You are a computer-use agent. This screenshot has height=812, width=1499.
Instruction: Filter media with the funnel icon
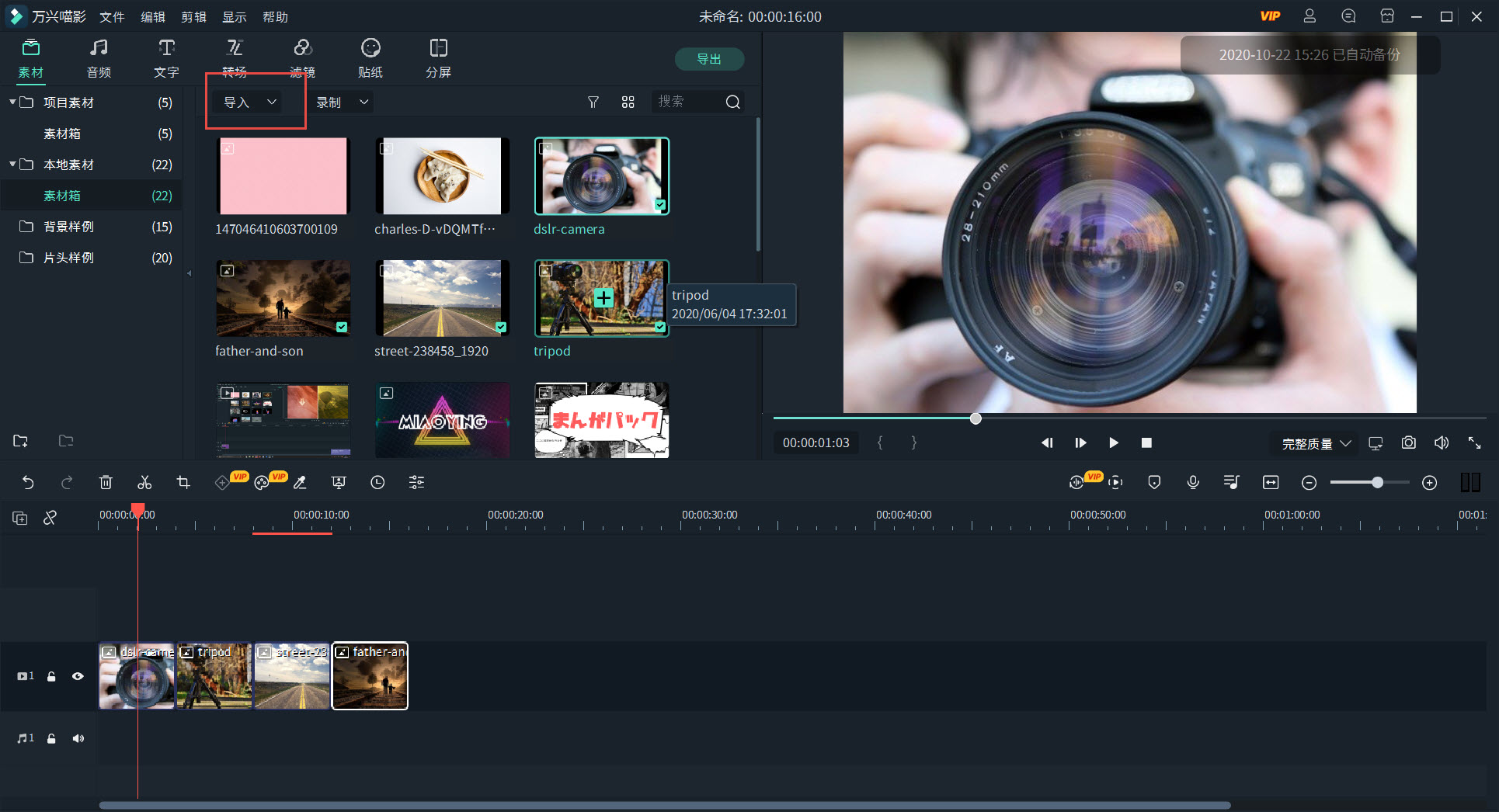click(593, 102)
